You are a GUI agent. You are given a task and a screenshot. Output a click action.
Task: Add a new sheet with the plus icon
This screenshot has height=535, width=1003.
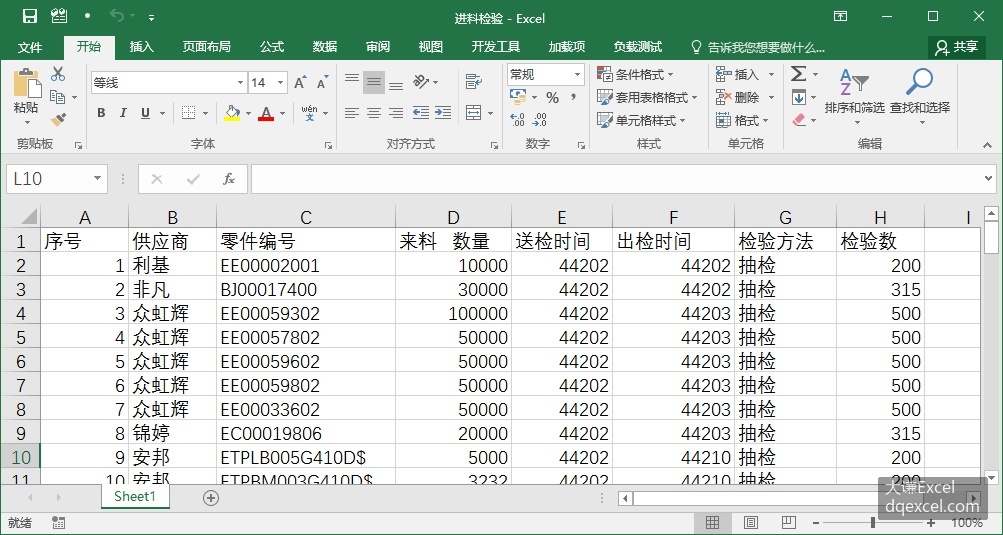click(x=210, y=498)
